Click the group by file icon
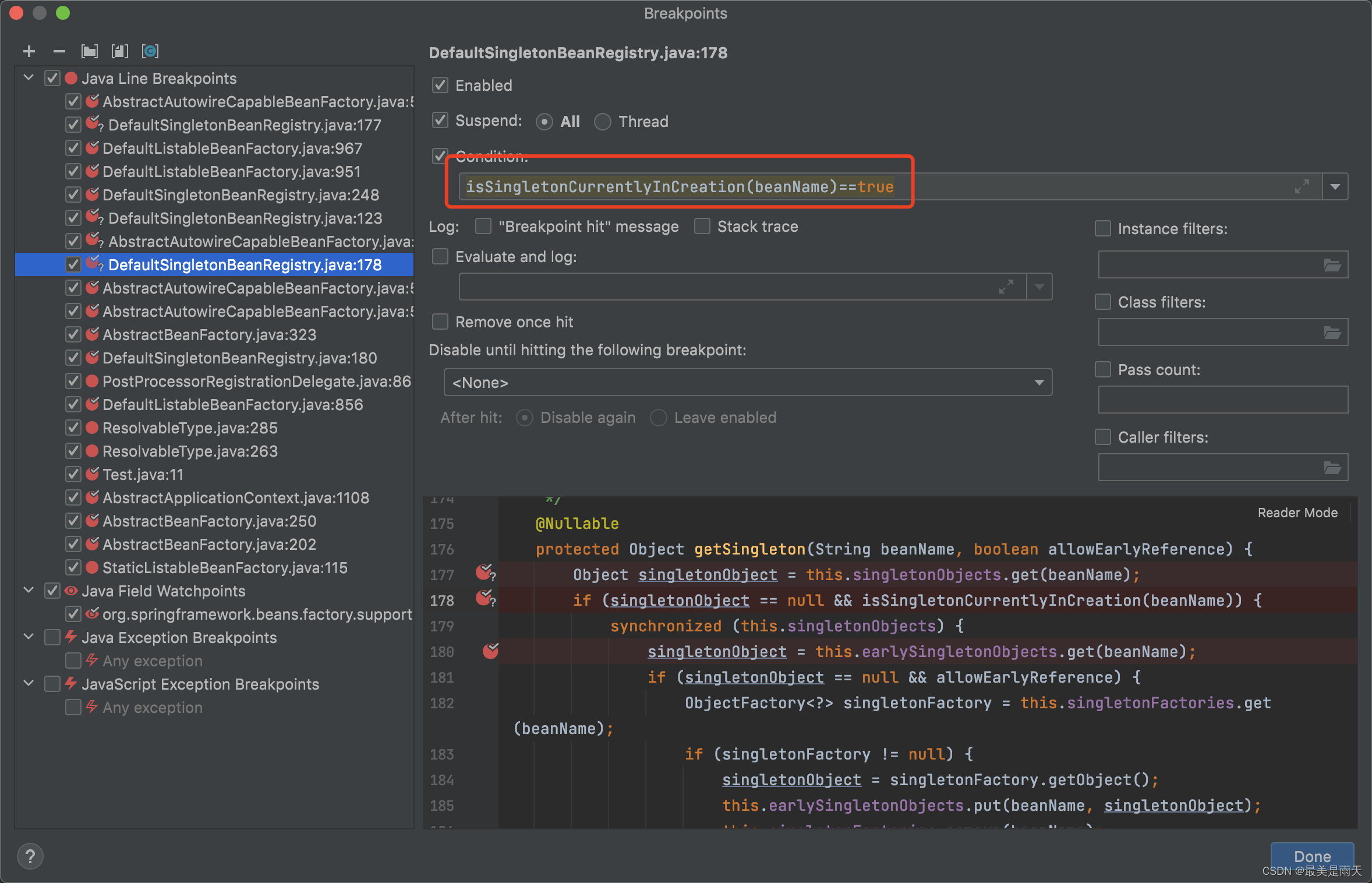This screenshot has height=883, width=1372. tap(120, 52)
